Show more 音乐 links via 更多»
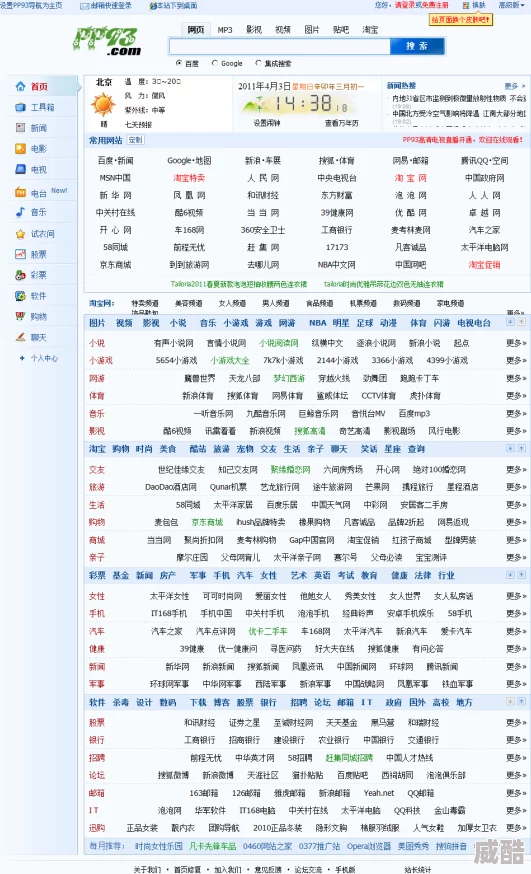The width and height of the screenshot is (531, 874). click(516, 413)
